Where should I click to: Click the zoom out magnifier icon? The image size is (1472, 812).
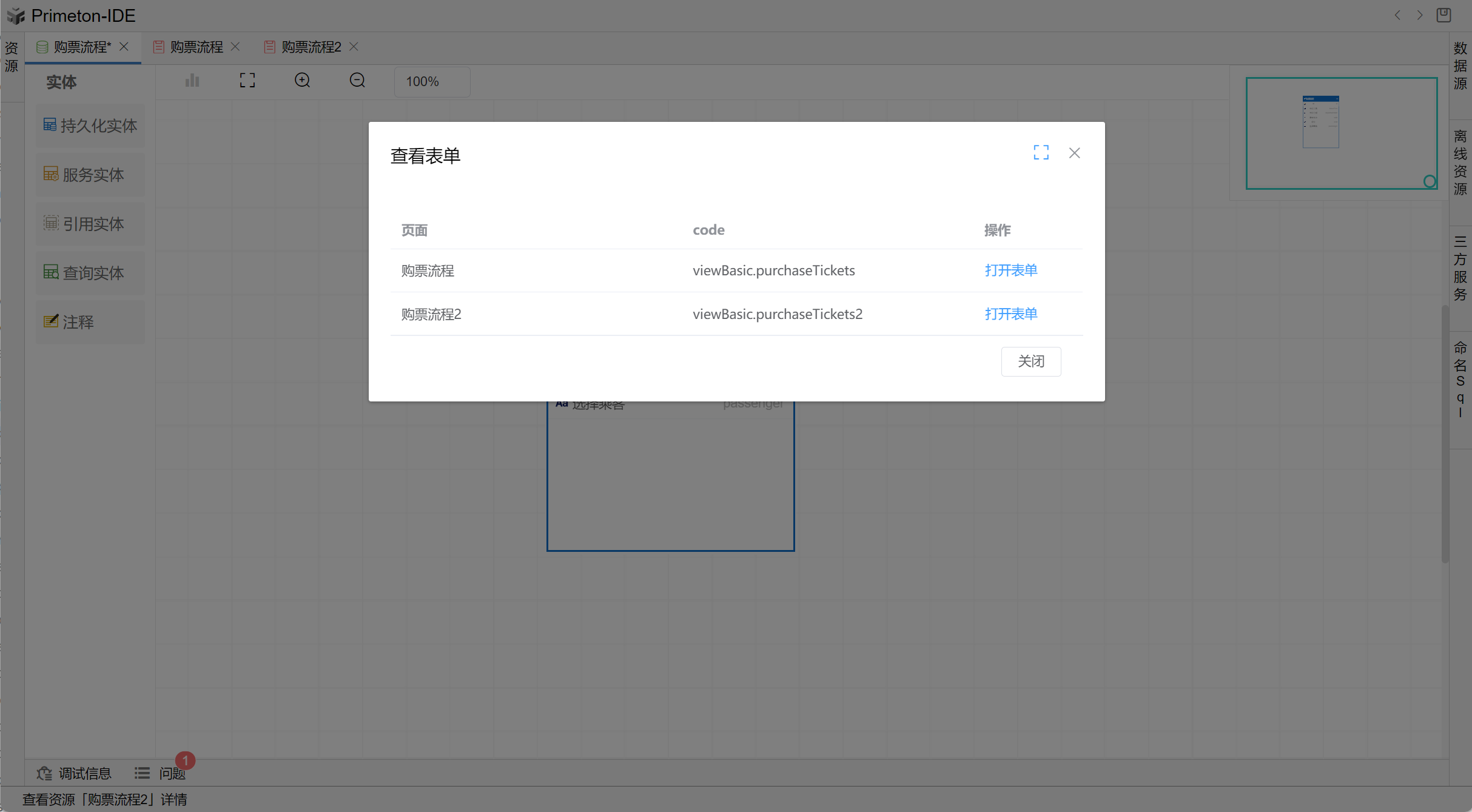click(x=357, y=80)
